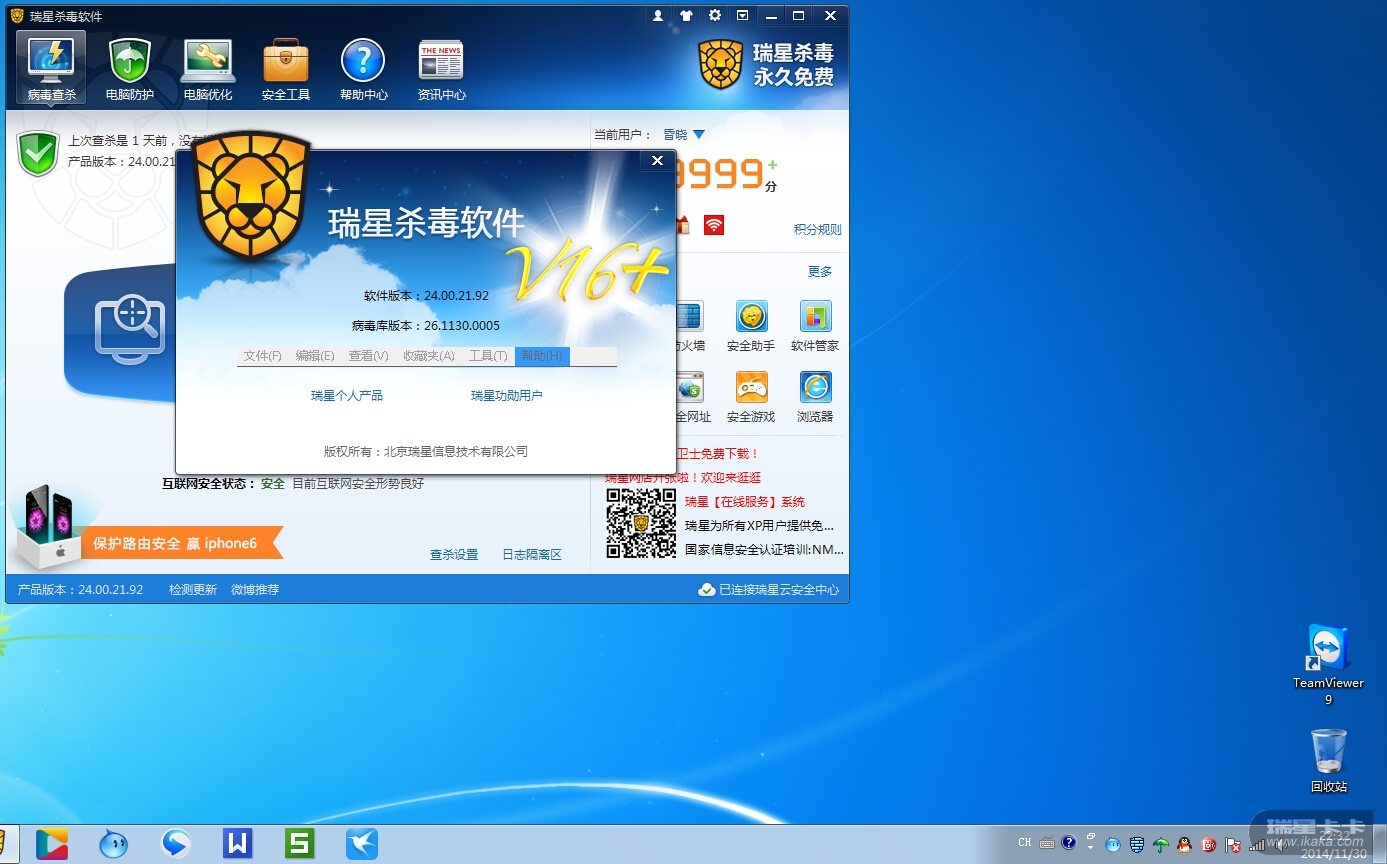Open 文件(F) menu in the dialog

pyautogui.click(x=263, y=356)
